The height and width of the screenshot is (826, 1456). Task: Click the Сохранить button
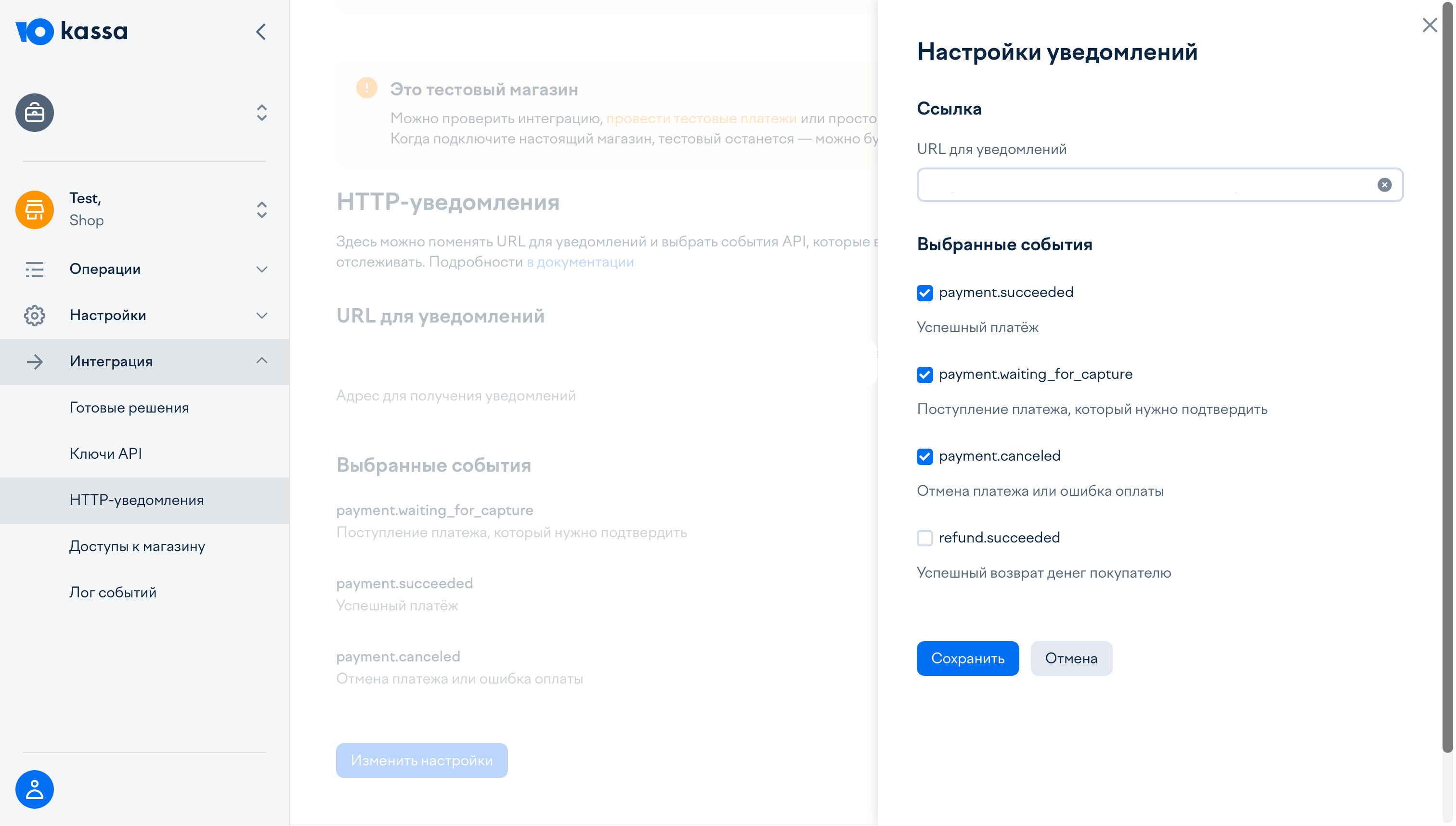967,658
